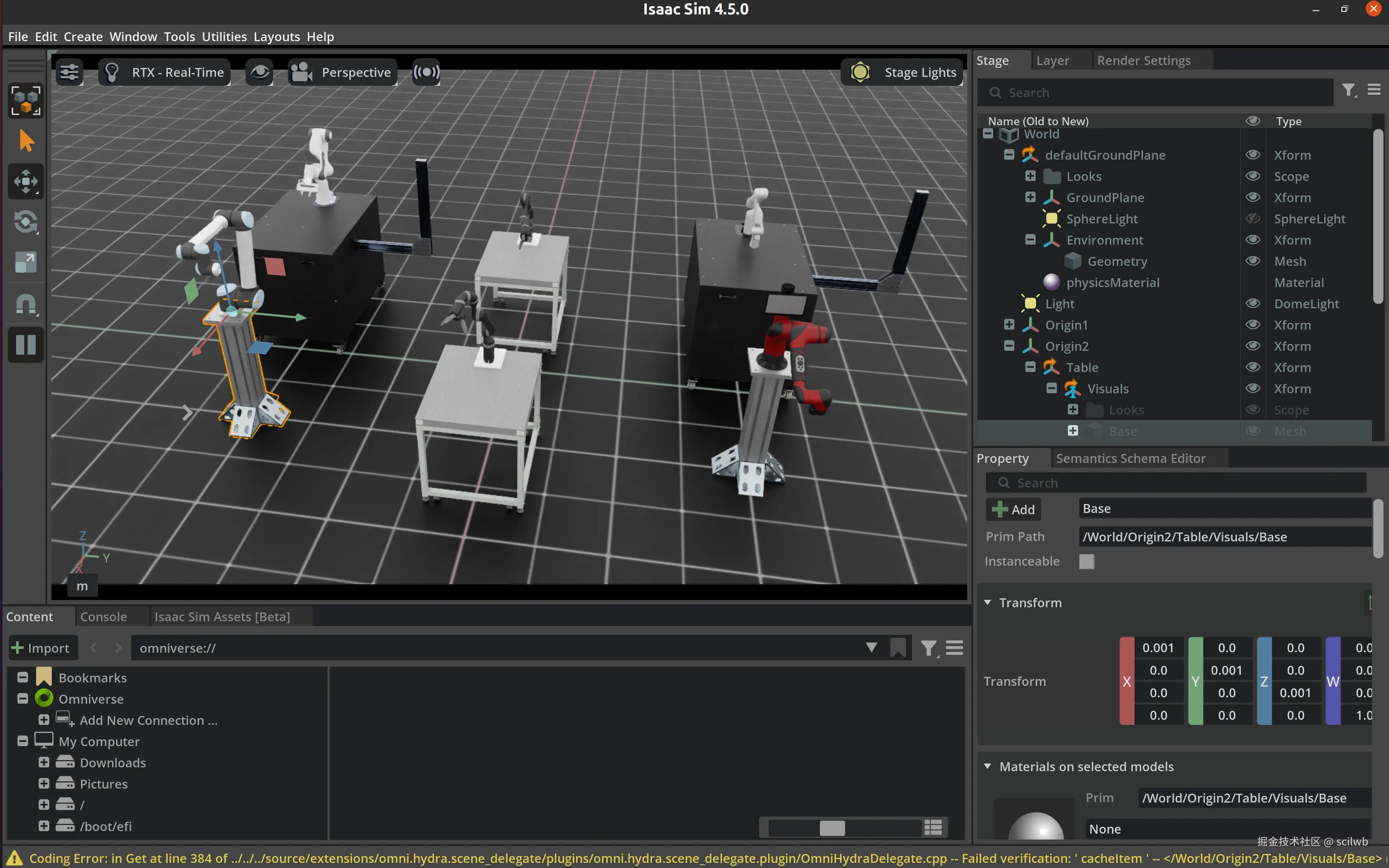Toggle visibility of DomeLight Light

tap(1252, 304)
